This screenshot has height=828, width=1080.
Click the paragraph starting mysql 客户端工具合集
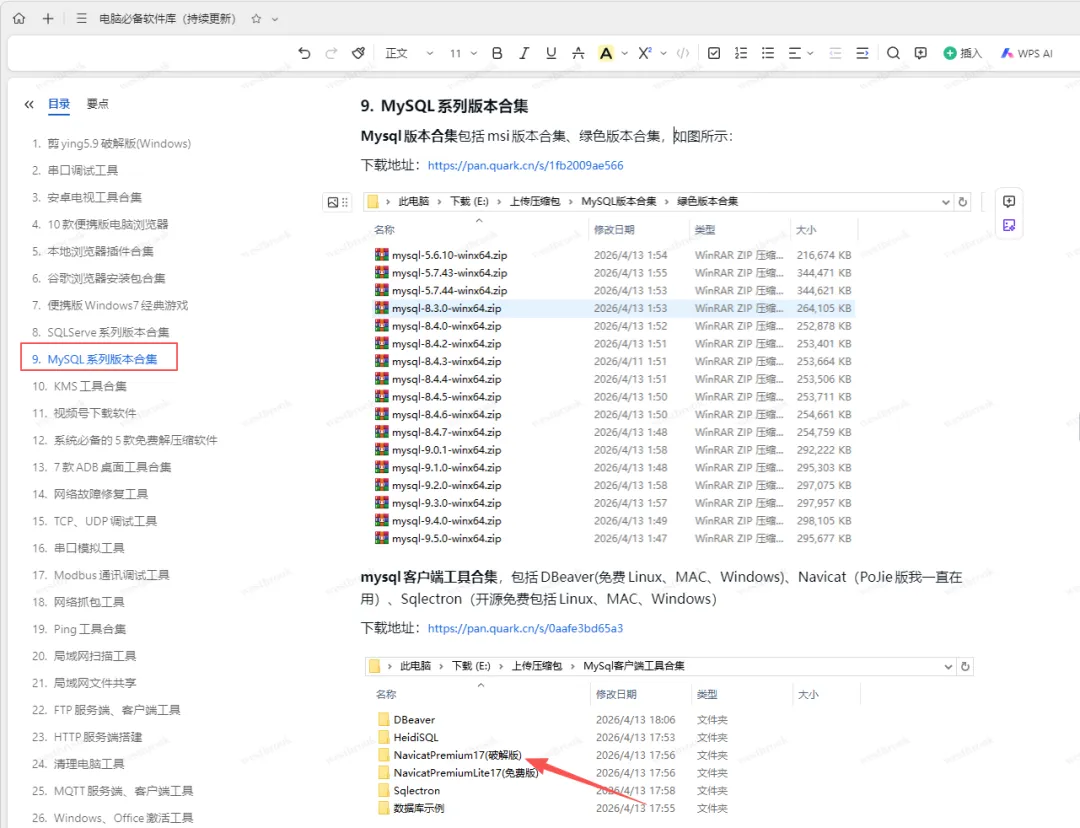(x=661, y=588)
